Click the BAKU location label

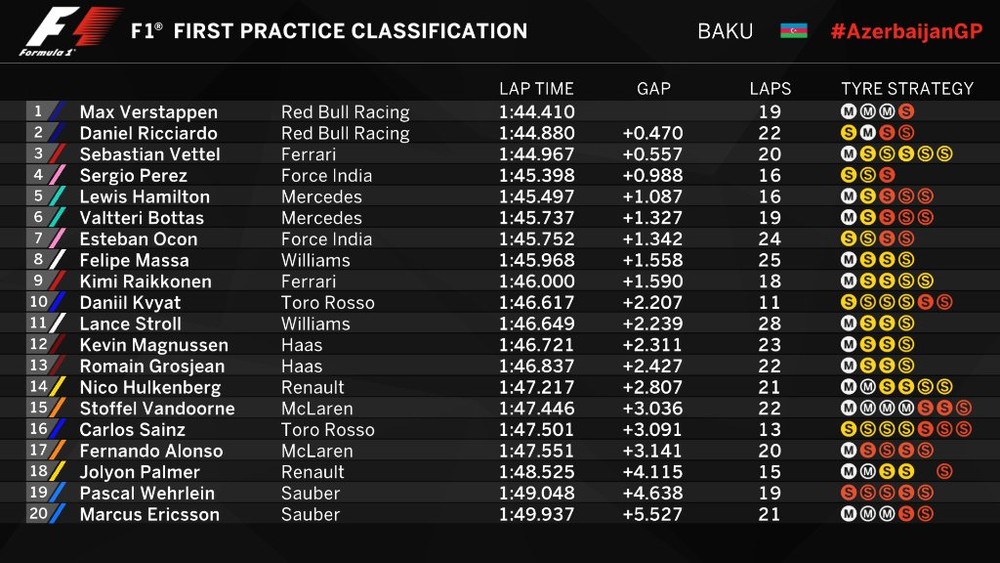click(725, 31)
